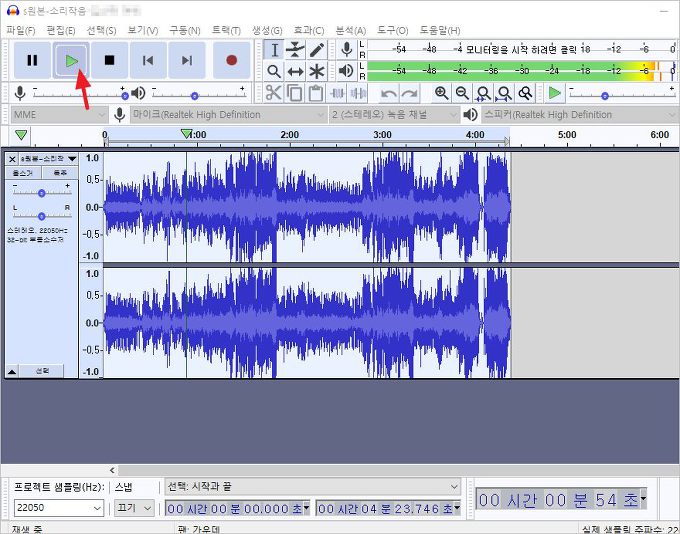Open the 편집(E) menu
Viewport: 680px width, 534px height.
tap(61, 30)
